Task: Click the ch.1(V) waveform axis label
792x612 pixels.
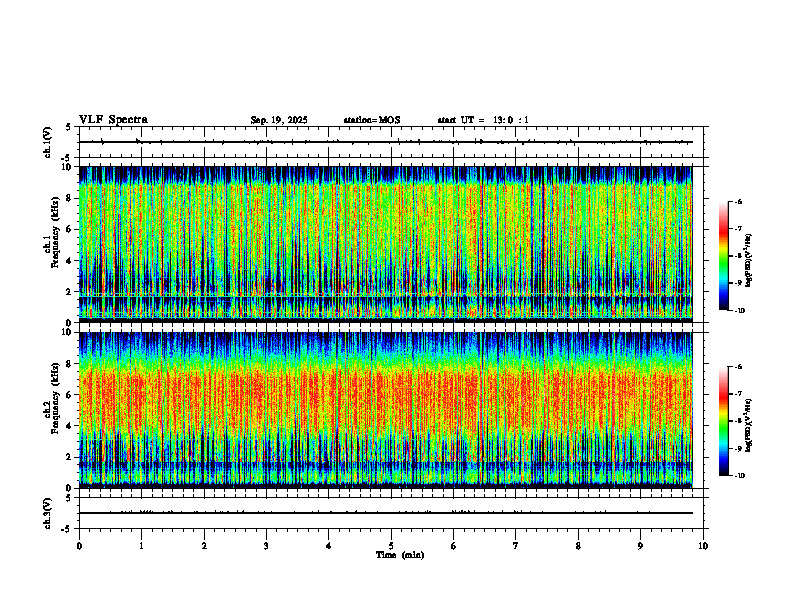Action: tap(47, 142)
